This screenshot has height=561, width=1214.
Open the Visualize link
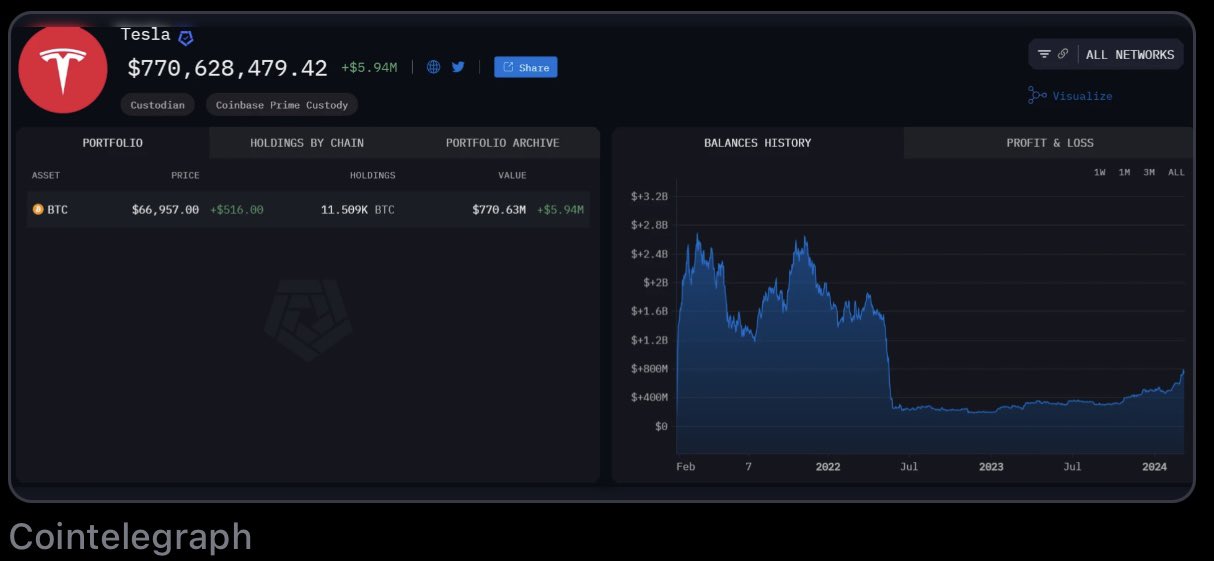(1082, 96)
